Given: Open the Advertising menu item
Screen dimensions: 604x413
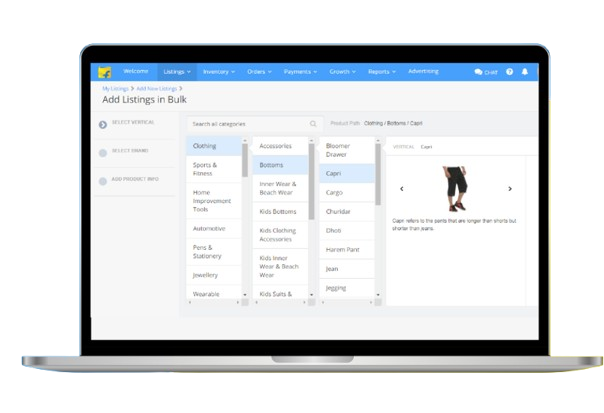Looking at the screenshot, I should pyautogui.click(x=423, y=71).
